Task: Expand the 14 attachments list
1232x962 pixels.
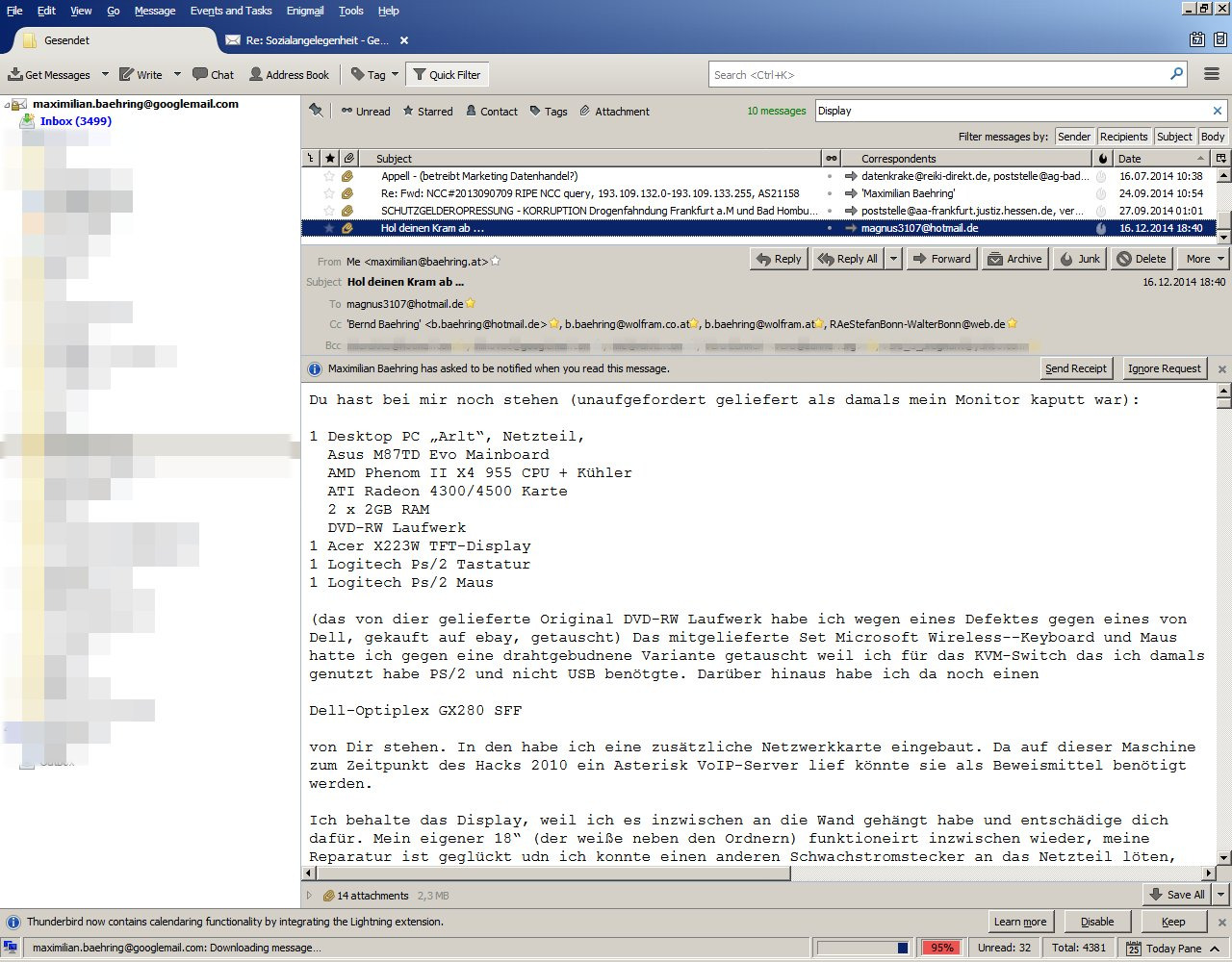Action: tap(309, 896)
